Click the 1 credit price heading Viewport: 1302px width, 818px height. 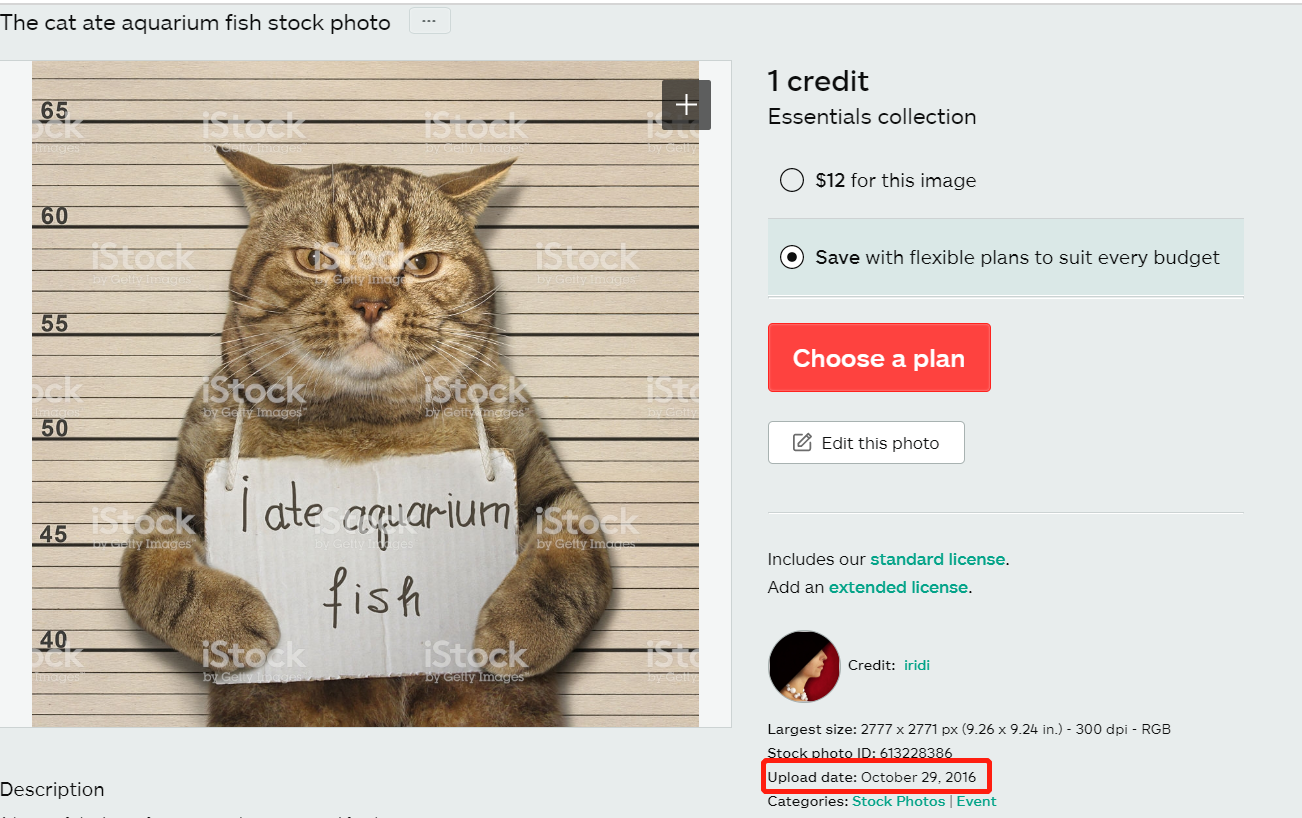818,81
